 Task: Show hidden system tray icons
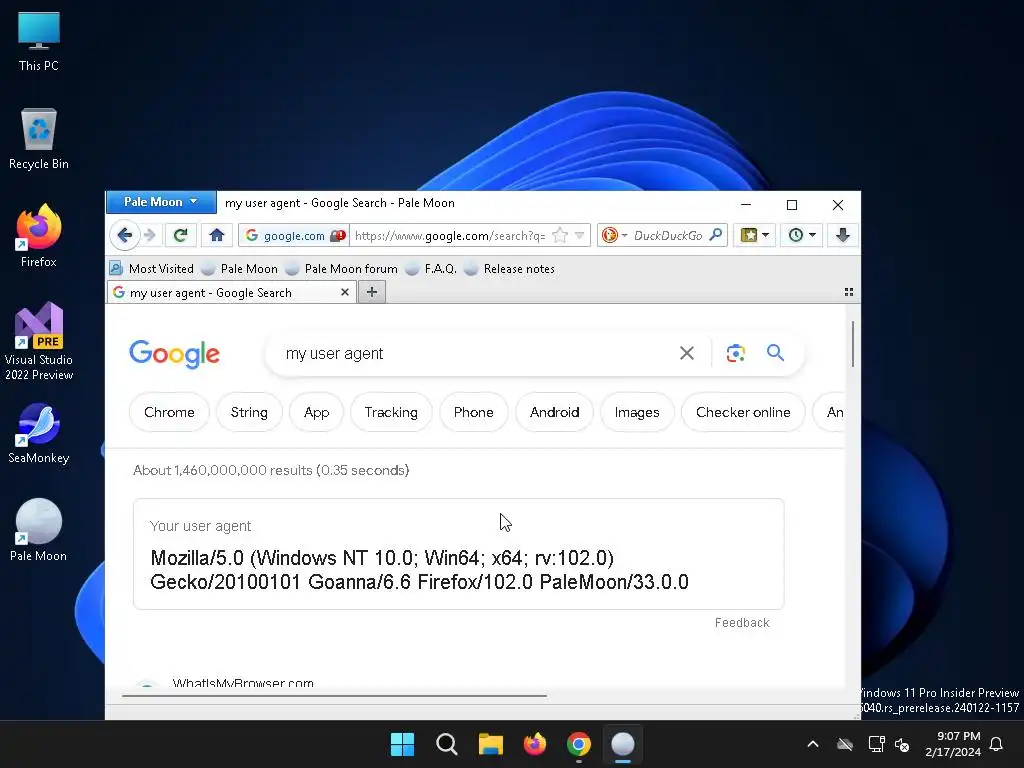point(813,744)
